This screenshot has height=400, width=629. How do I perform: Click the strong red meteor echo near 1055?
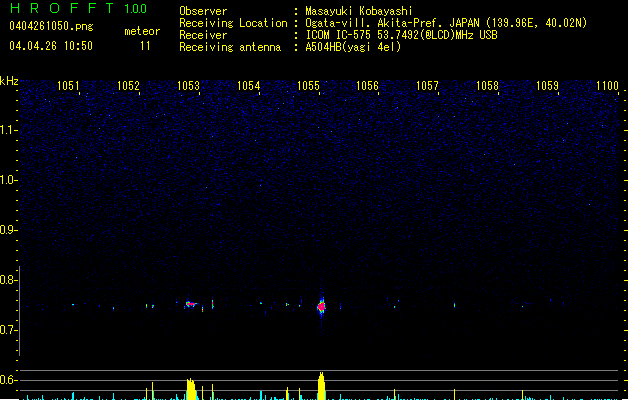(x=321, y=307)
